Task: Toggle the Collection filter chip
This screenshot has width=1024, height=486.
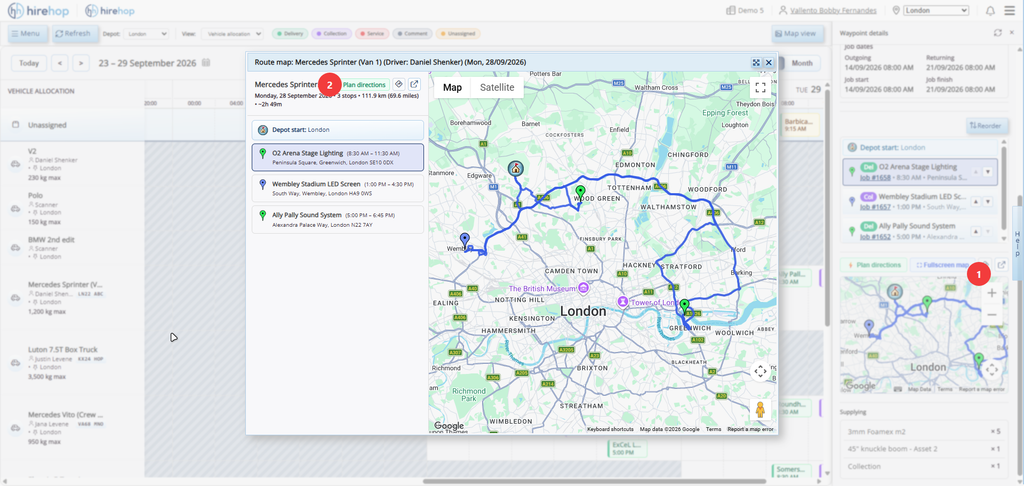Action: click(332, 33)
